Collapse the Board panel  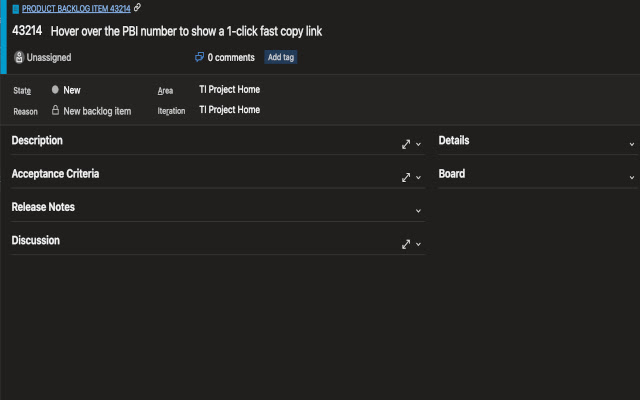[x=632, y=177]
